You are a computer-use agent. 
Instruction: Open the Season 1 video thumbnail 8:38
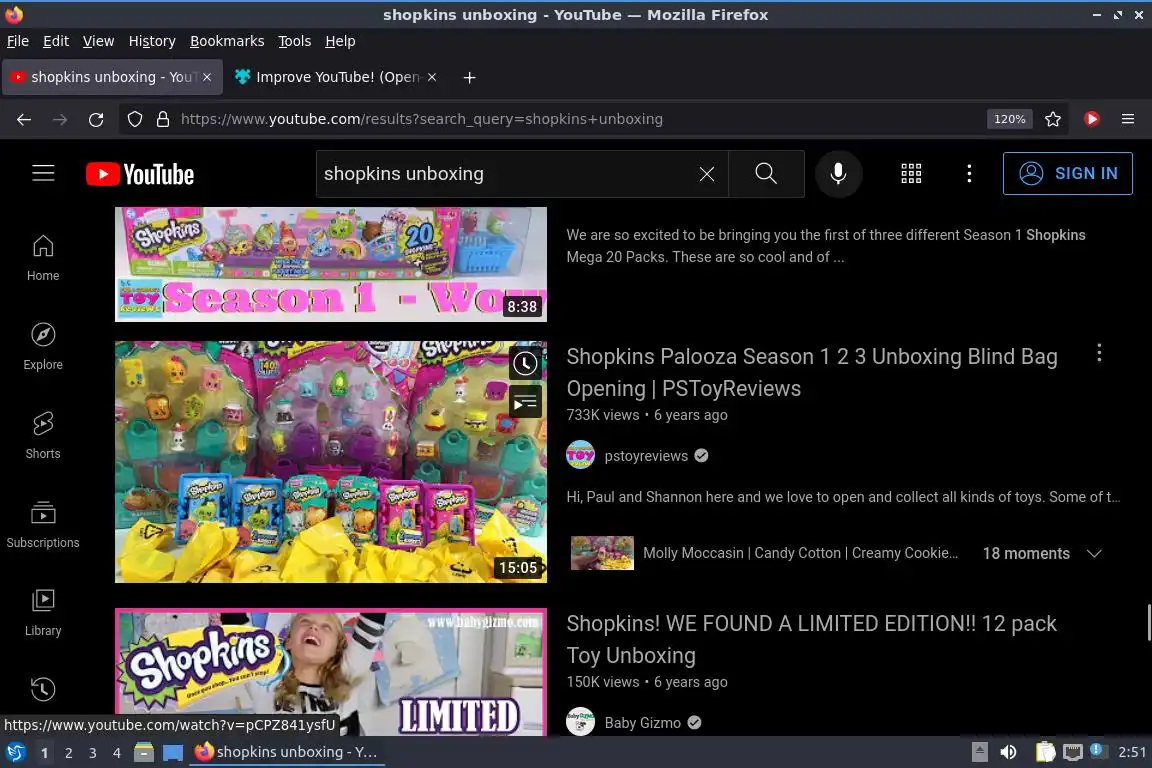(x=331, y=264)
